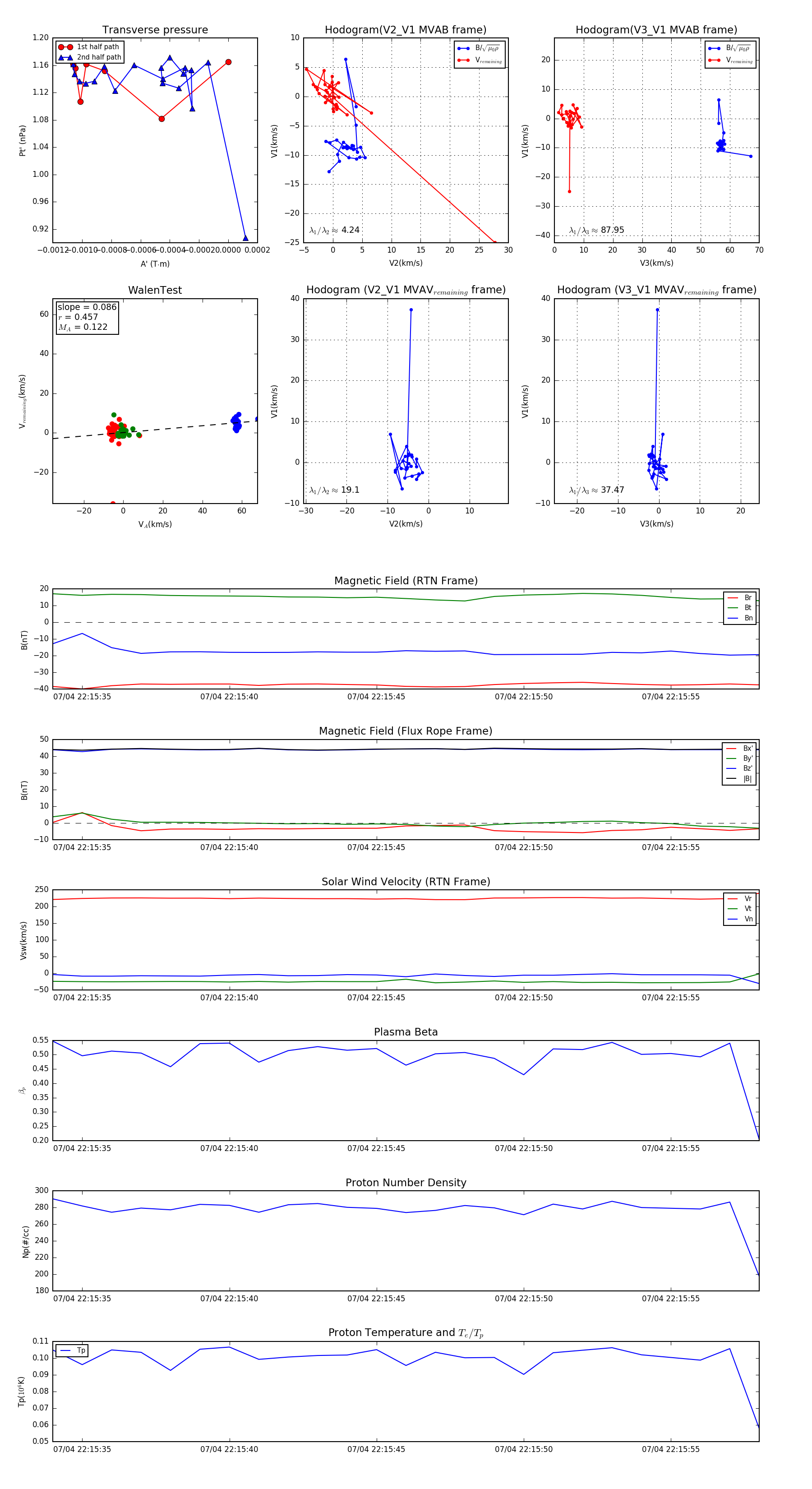Click the "Solar Wind Velocity (RTN Frame)" title
The width and height of the screenshot is (812, 1489).
click(406, 882)
